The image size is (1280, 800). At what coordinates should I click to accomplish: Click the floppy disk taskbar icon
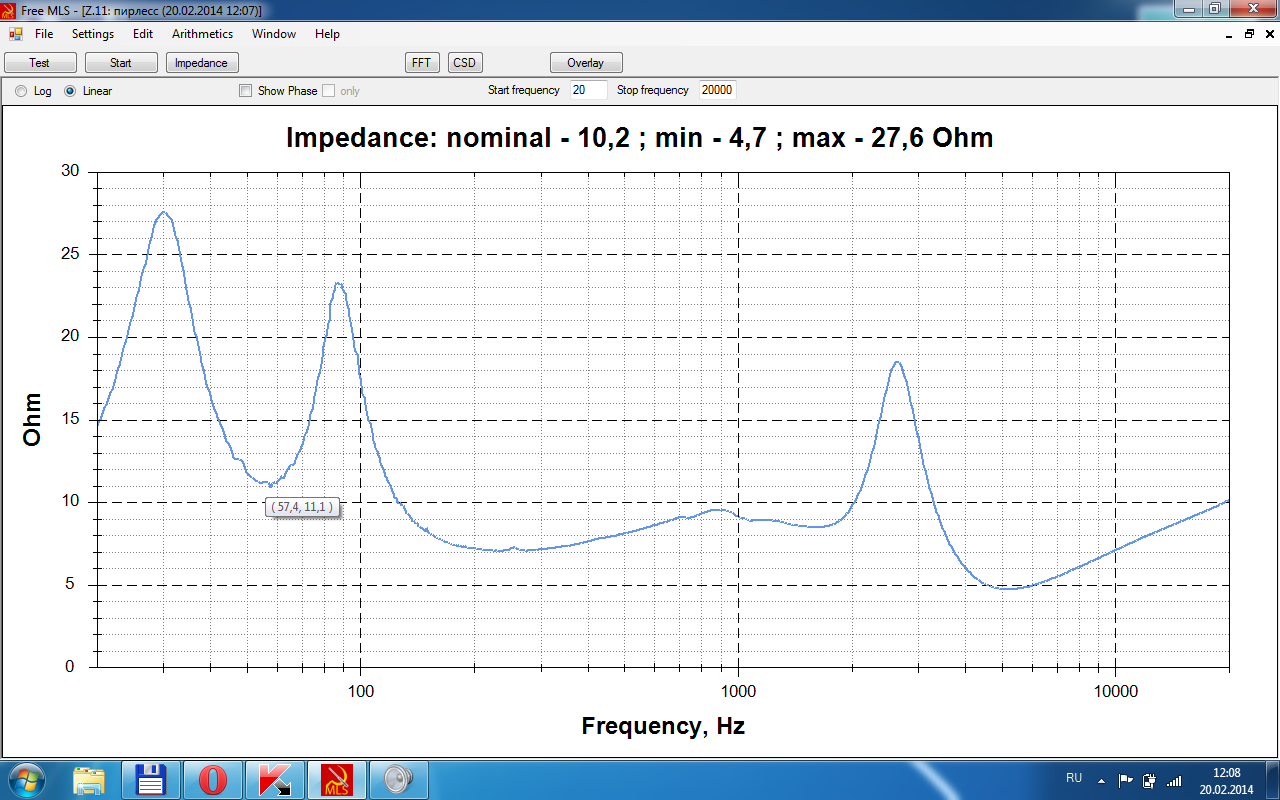coord(151,780)
